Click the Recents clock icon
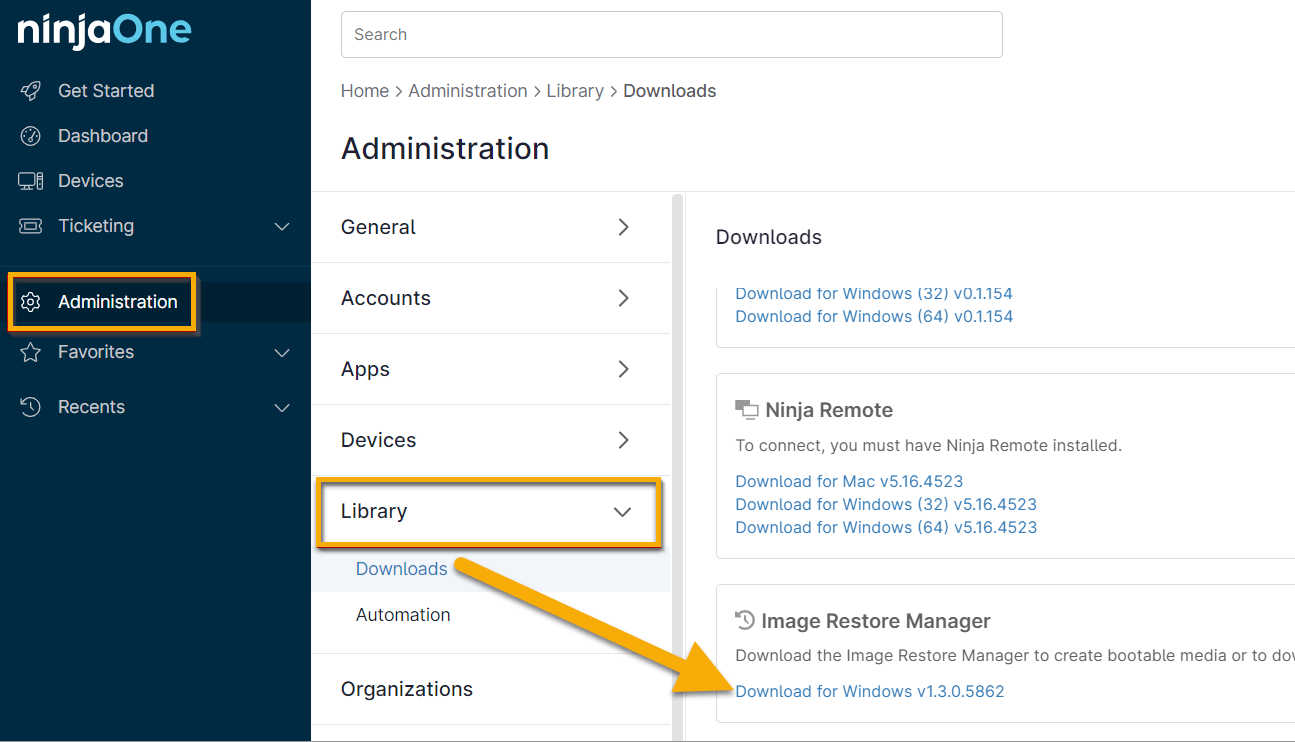The height and width of the screenshot is (742, 1295). 31,407
